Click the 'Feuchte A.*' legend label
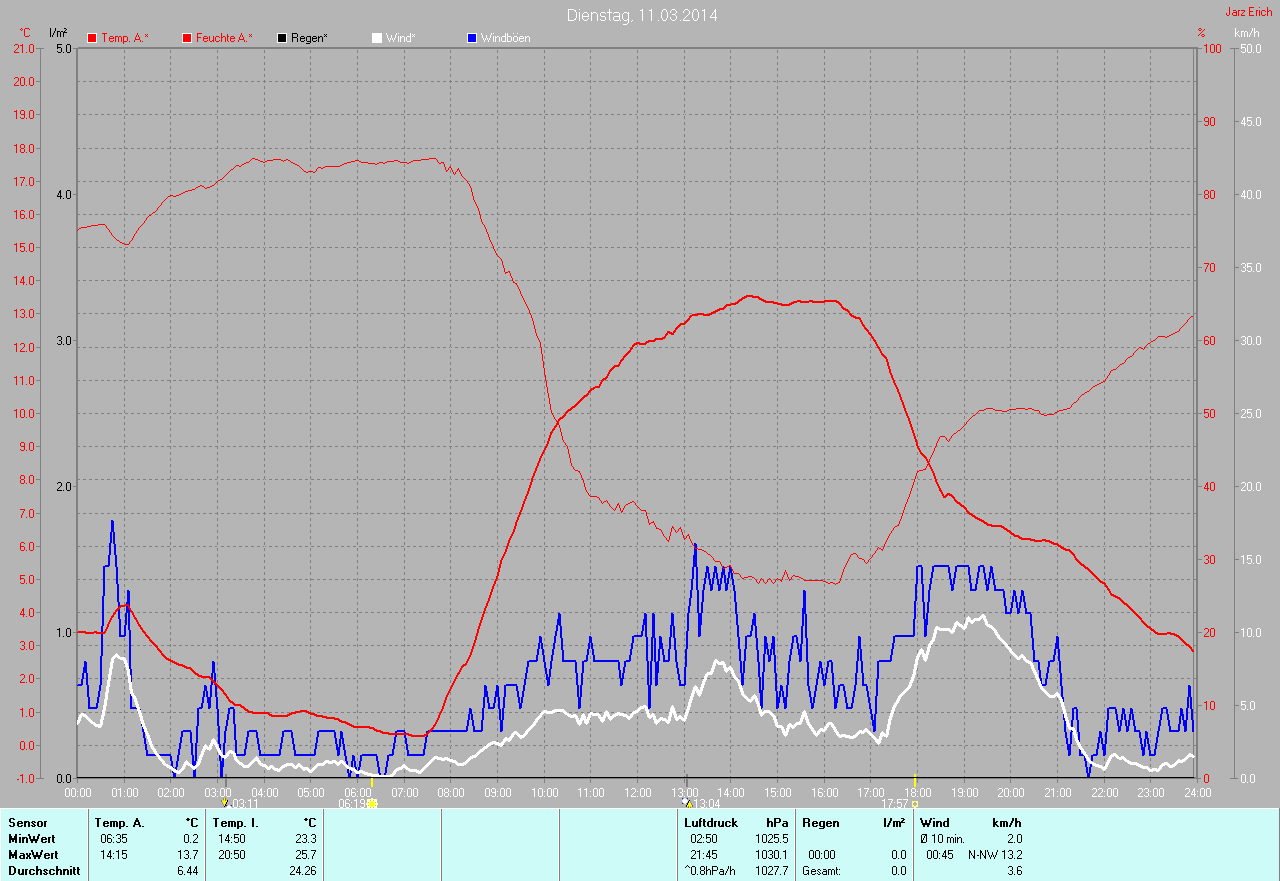The image size is (1280, 881). 224,38
